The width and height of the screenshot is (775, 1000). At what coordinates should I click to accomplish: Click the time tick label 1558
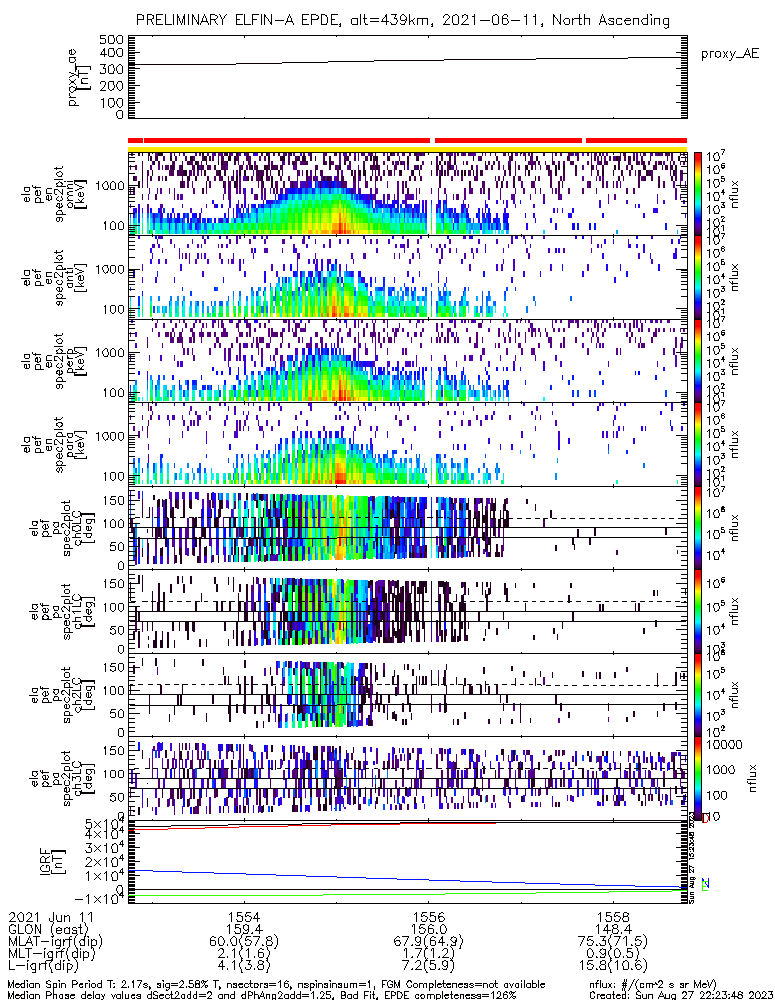(614, 917)
